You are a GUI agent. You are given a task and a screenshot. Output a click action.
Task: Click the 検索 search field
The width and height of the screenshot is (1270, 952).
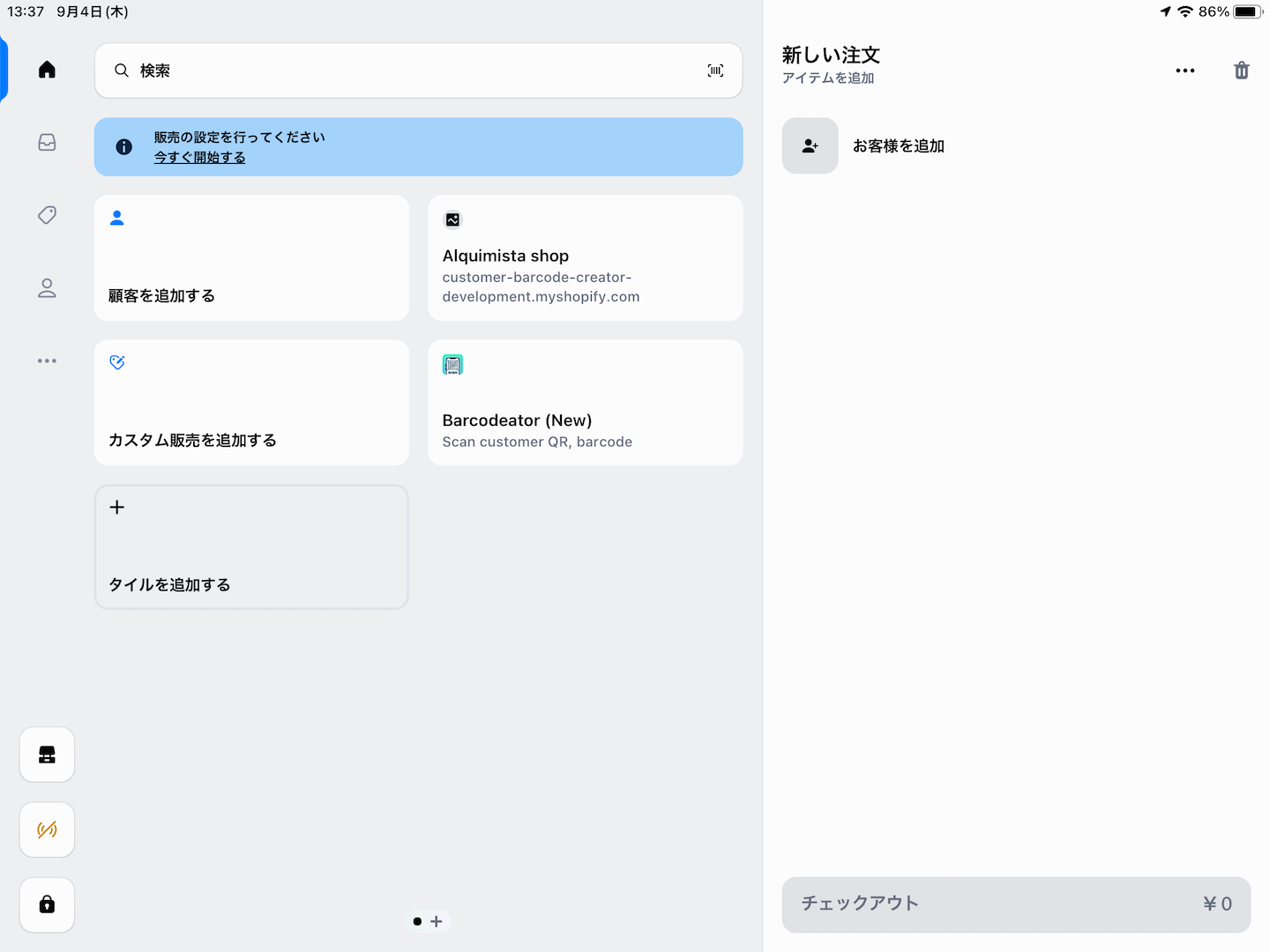point(406,71)
